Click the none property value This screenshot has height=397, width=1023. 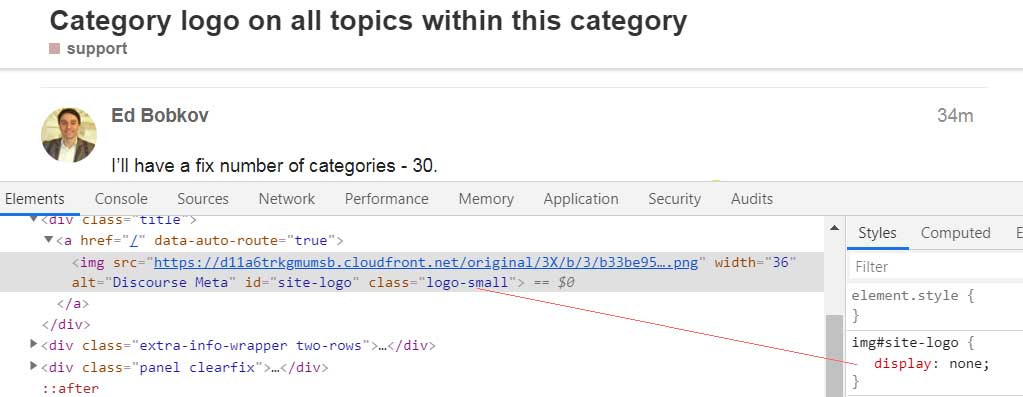click(966, 364)
